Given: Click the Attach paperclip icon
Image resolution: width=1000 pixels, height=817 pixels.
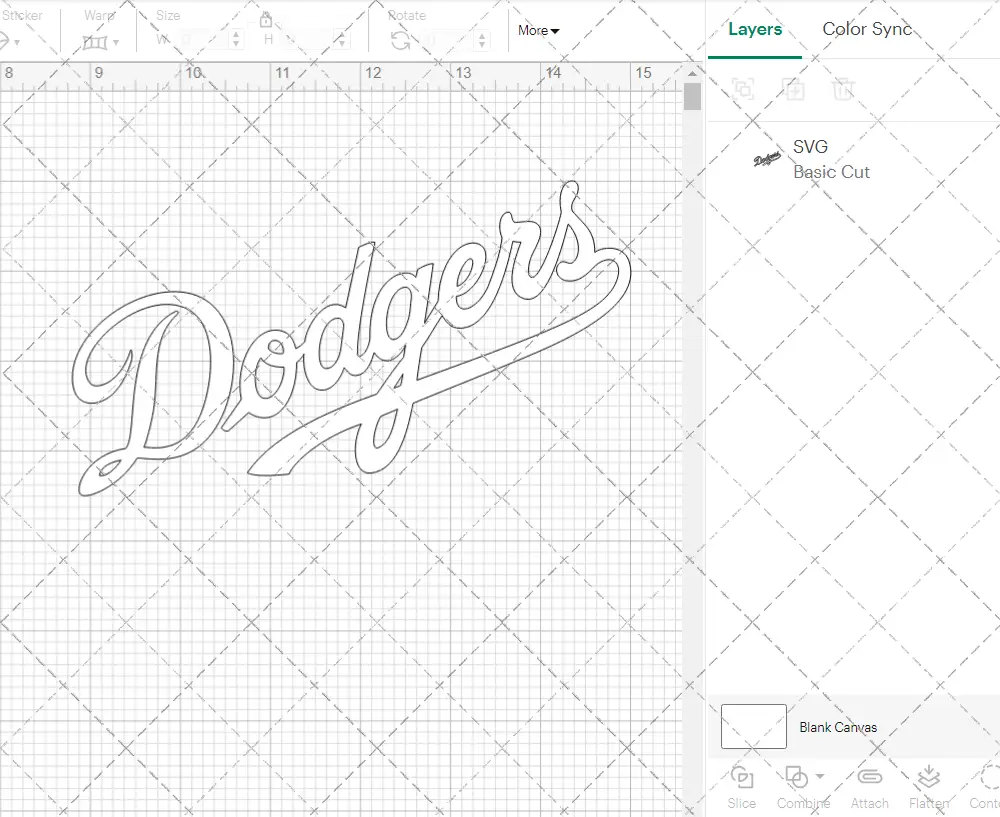Looking at the screenshot, I should click(869, 778).
